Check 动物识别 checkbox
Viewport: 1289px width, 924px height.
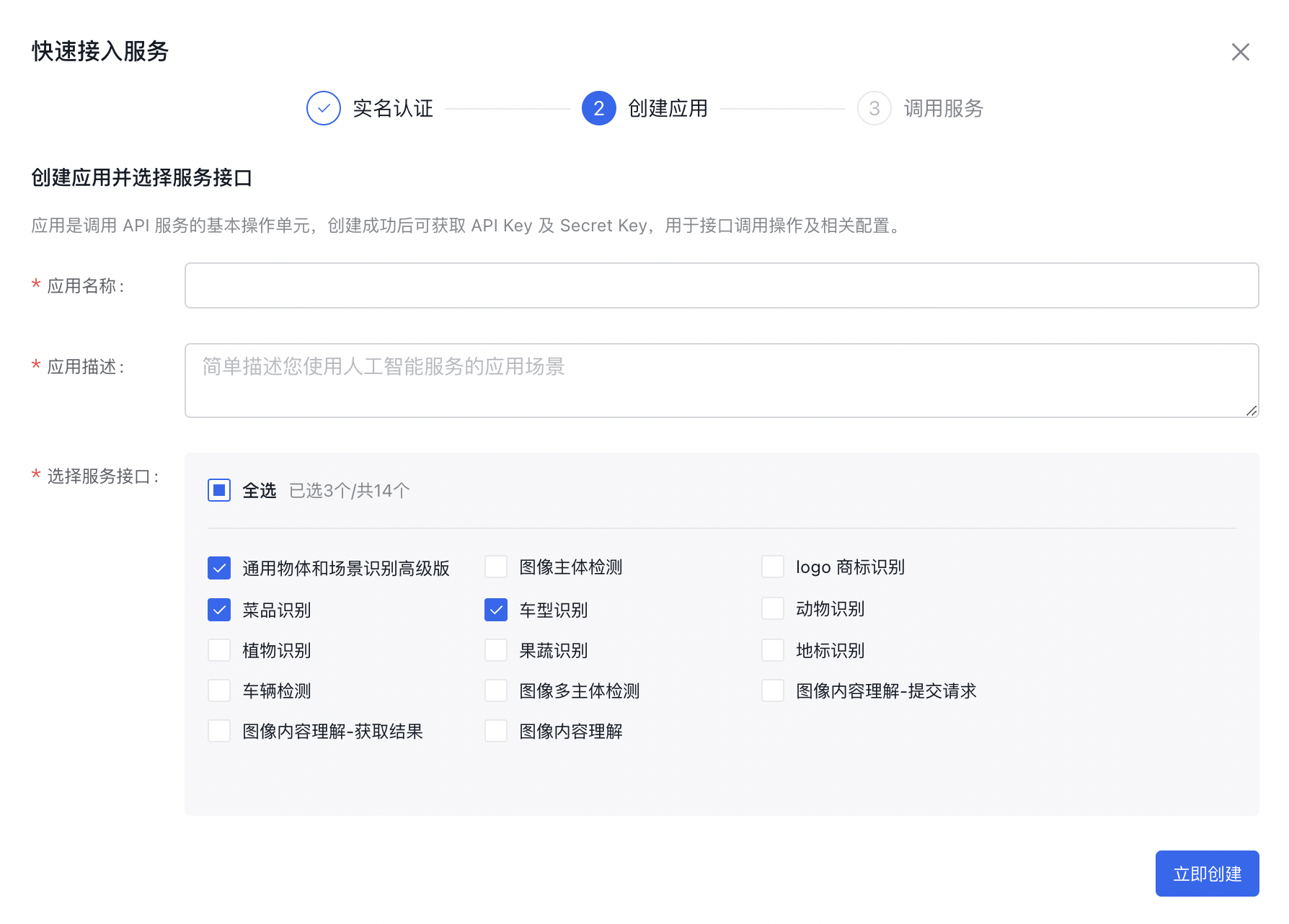coord(773,608)
